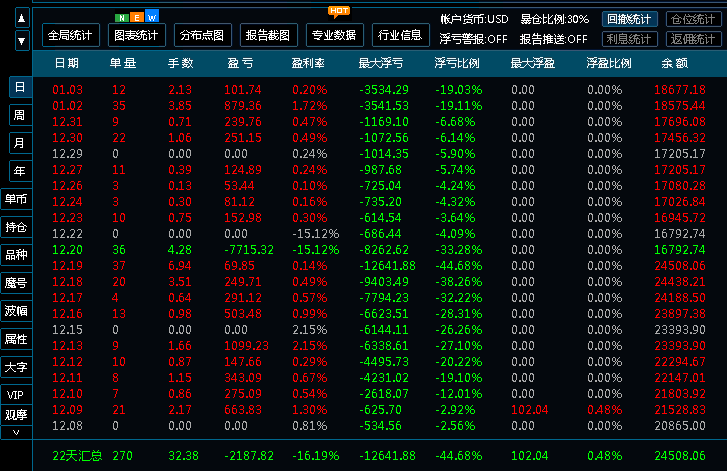Image resolution: width=727 pixels, height=471 pixels.
Task: Switch to 月 monthly view tab
Action: point(18,143)
